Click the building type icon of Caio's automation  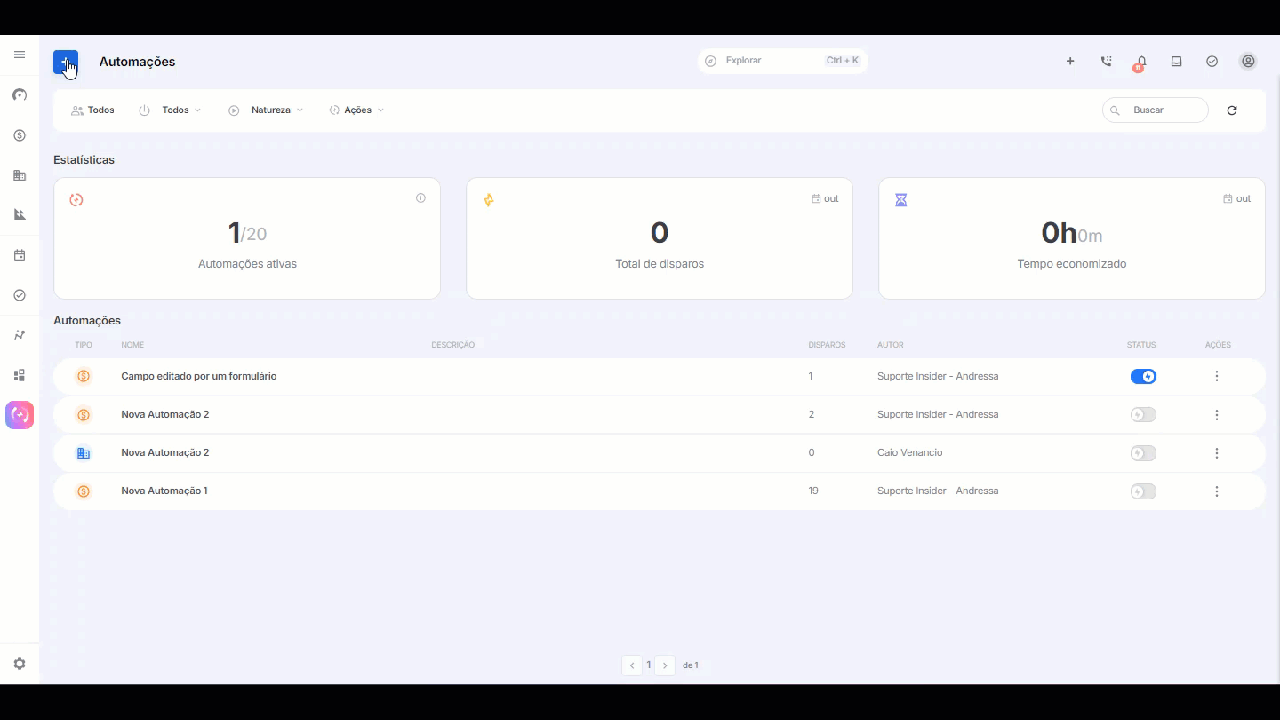(x=83, y=453)
